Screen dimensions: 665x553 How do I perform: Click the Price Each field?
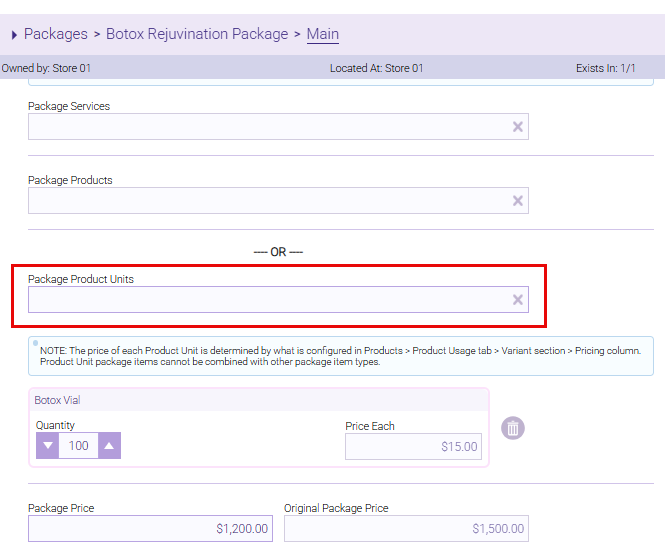click(413, 447)
